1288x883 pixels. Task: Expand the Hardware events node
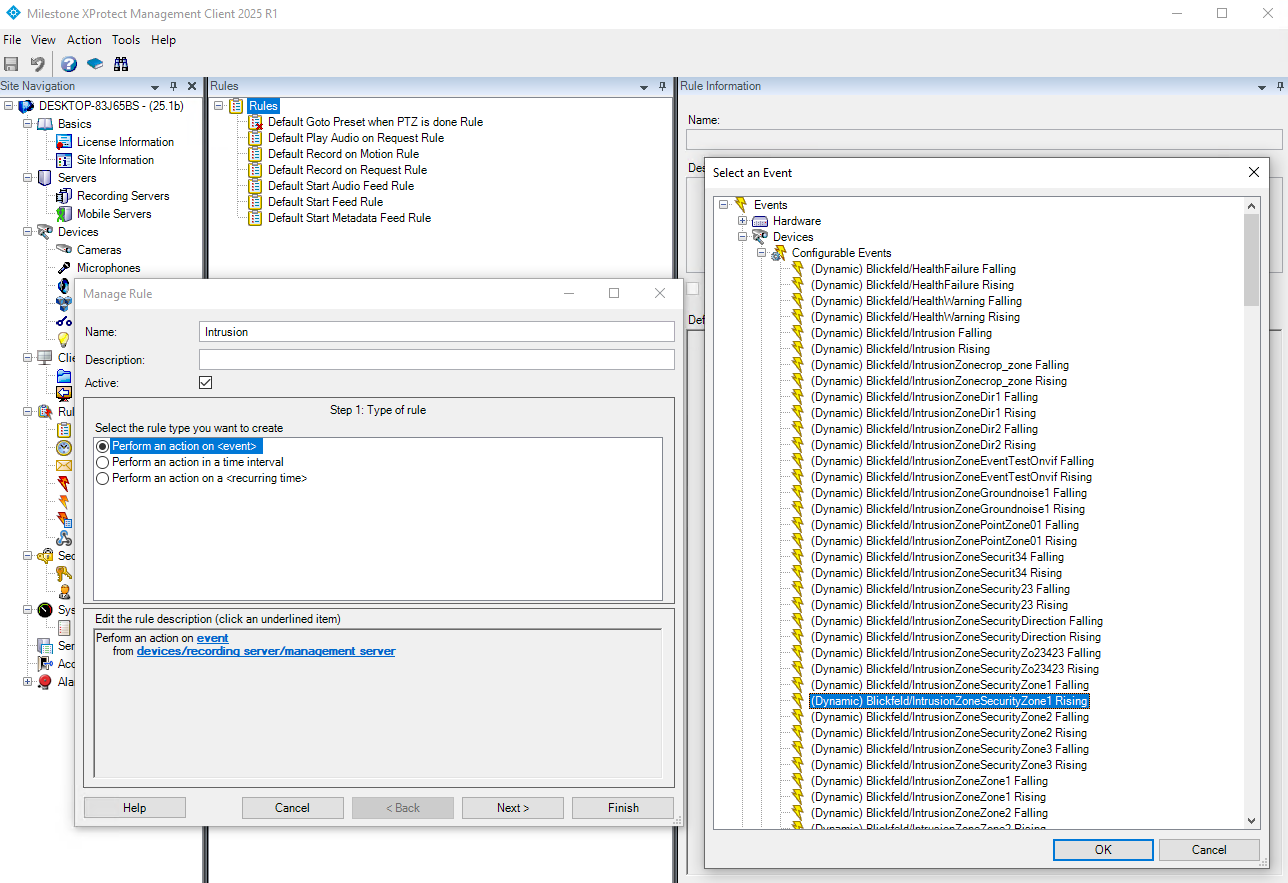pyautogui.click(x=742, y=221)
